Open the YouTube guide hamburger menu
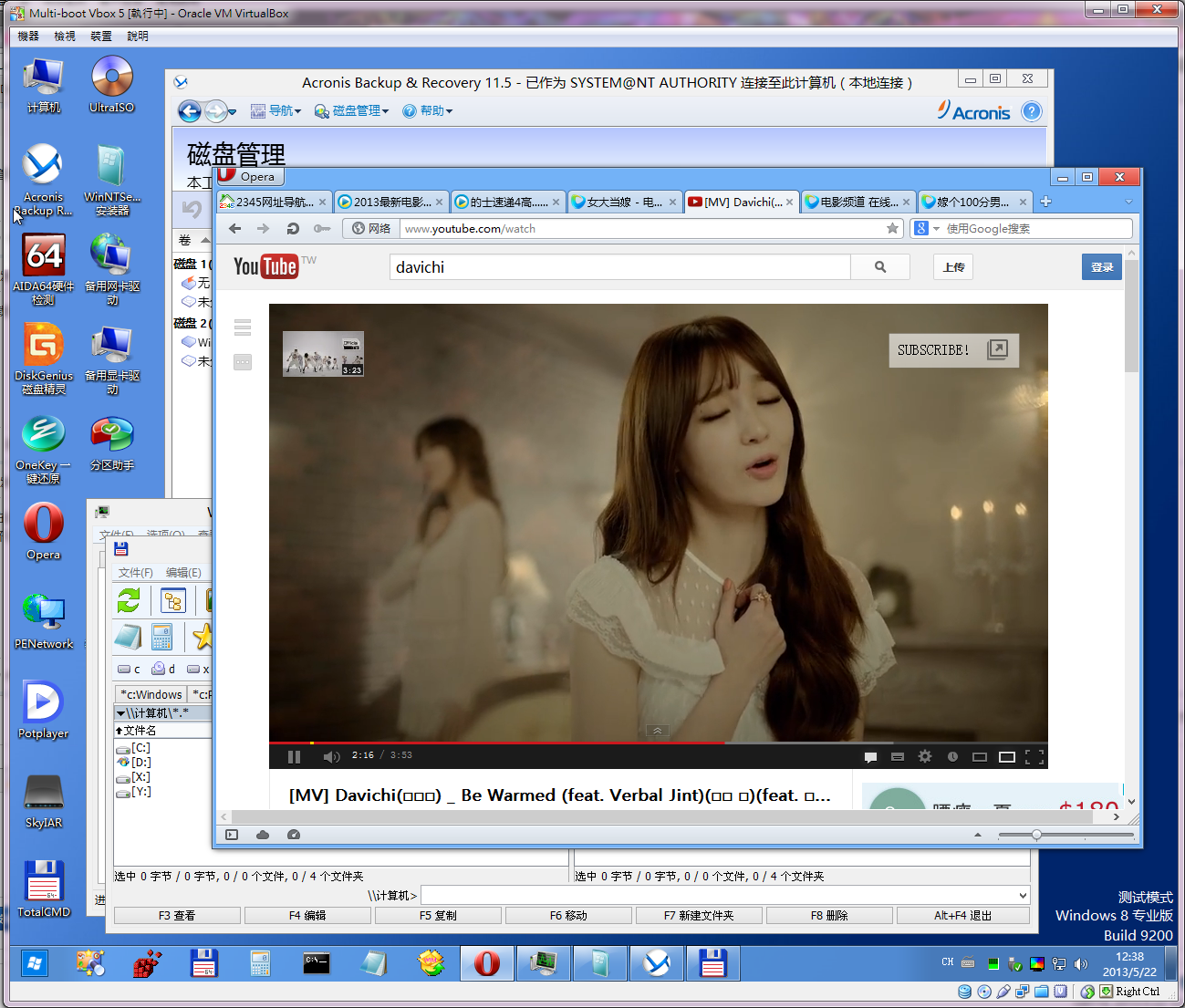Viewport: 1185px width, 1008px height. point(243,327)
